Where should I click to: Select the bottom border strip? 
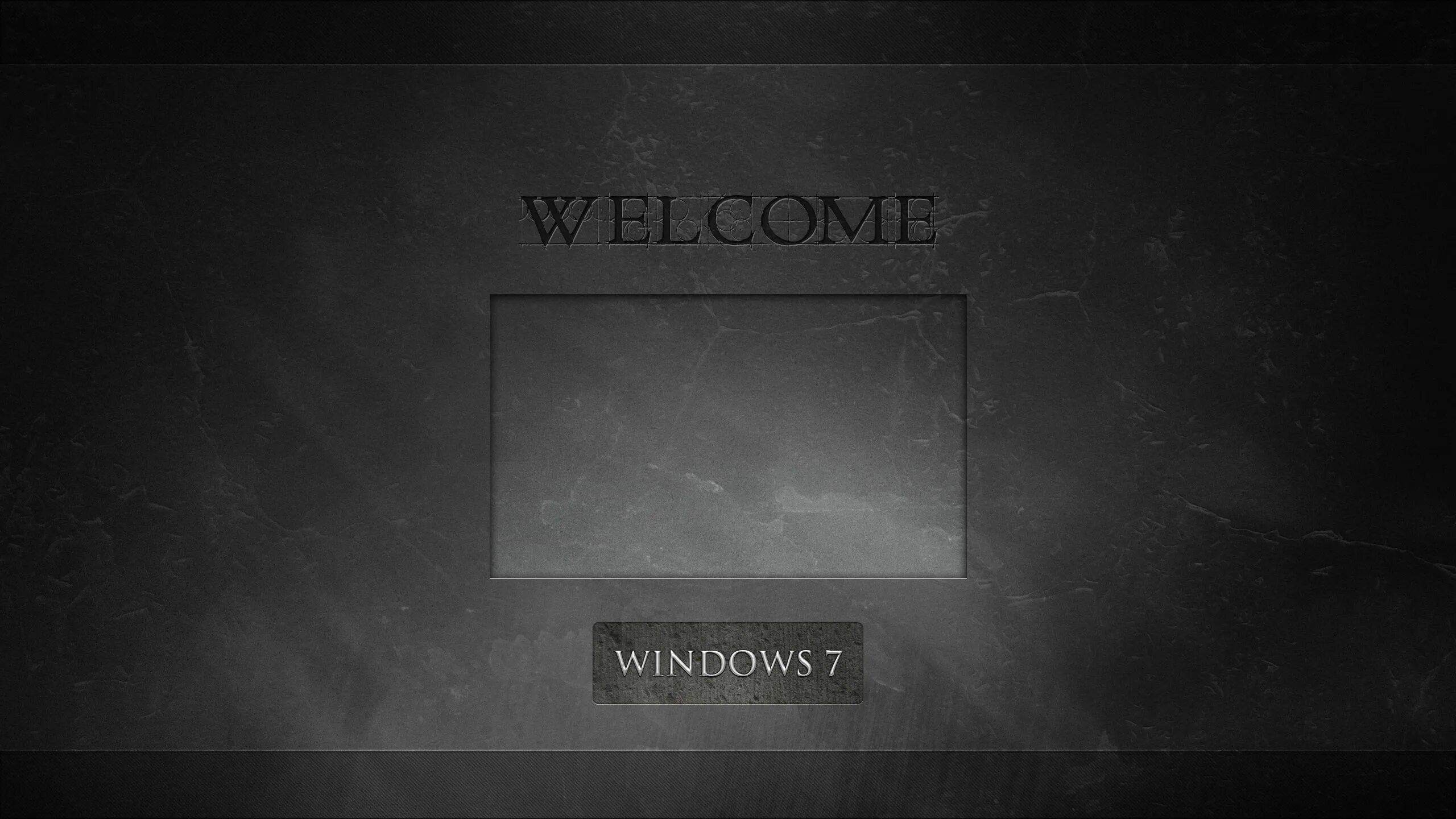click(728, 790)
